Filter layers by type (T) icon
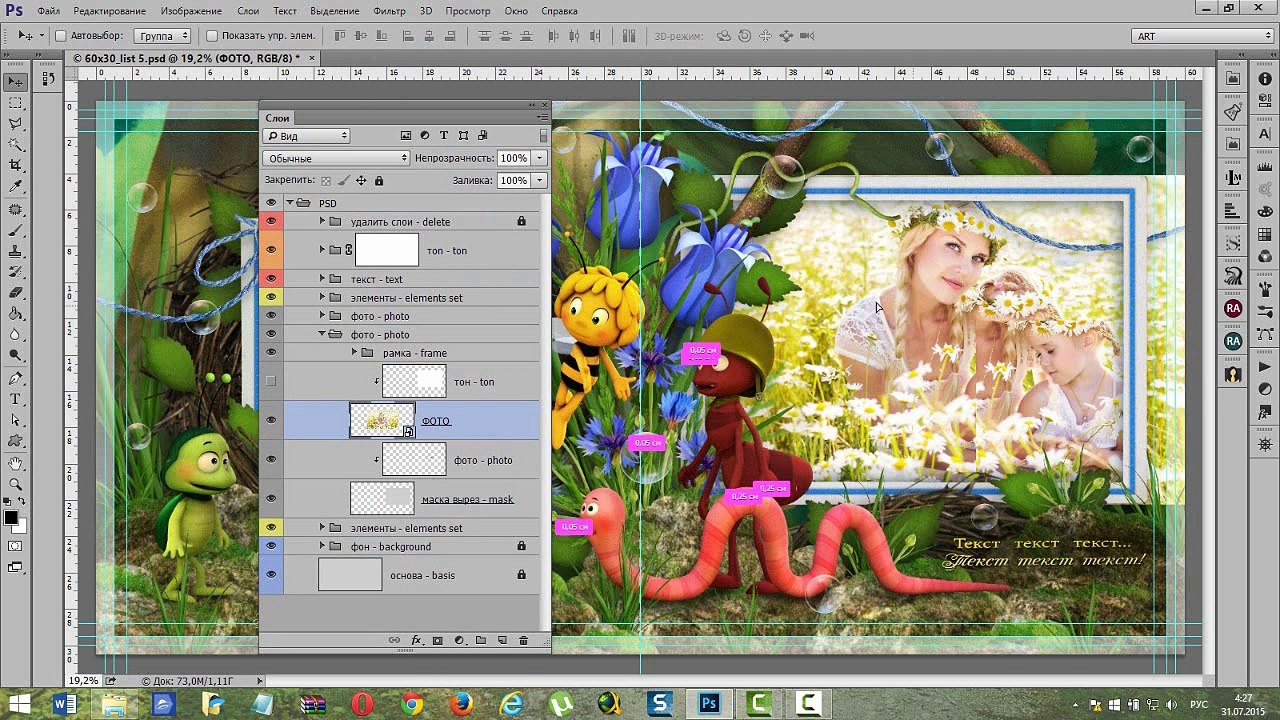Viewport: 1280px width, 720px height. [444, 136]
